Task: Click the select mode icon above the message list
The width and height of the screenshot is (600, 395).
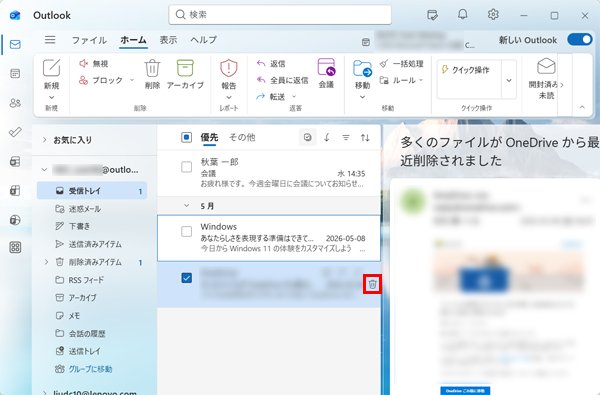Action: click(308, 137)
